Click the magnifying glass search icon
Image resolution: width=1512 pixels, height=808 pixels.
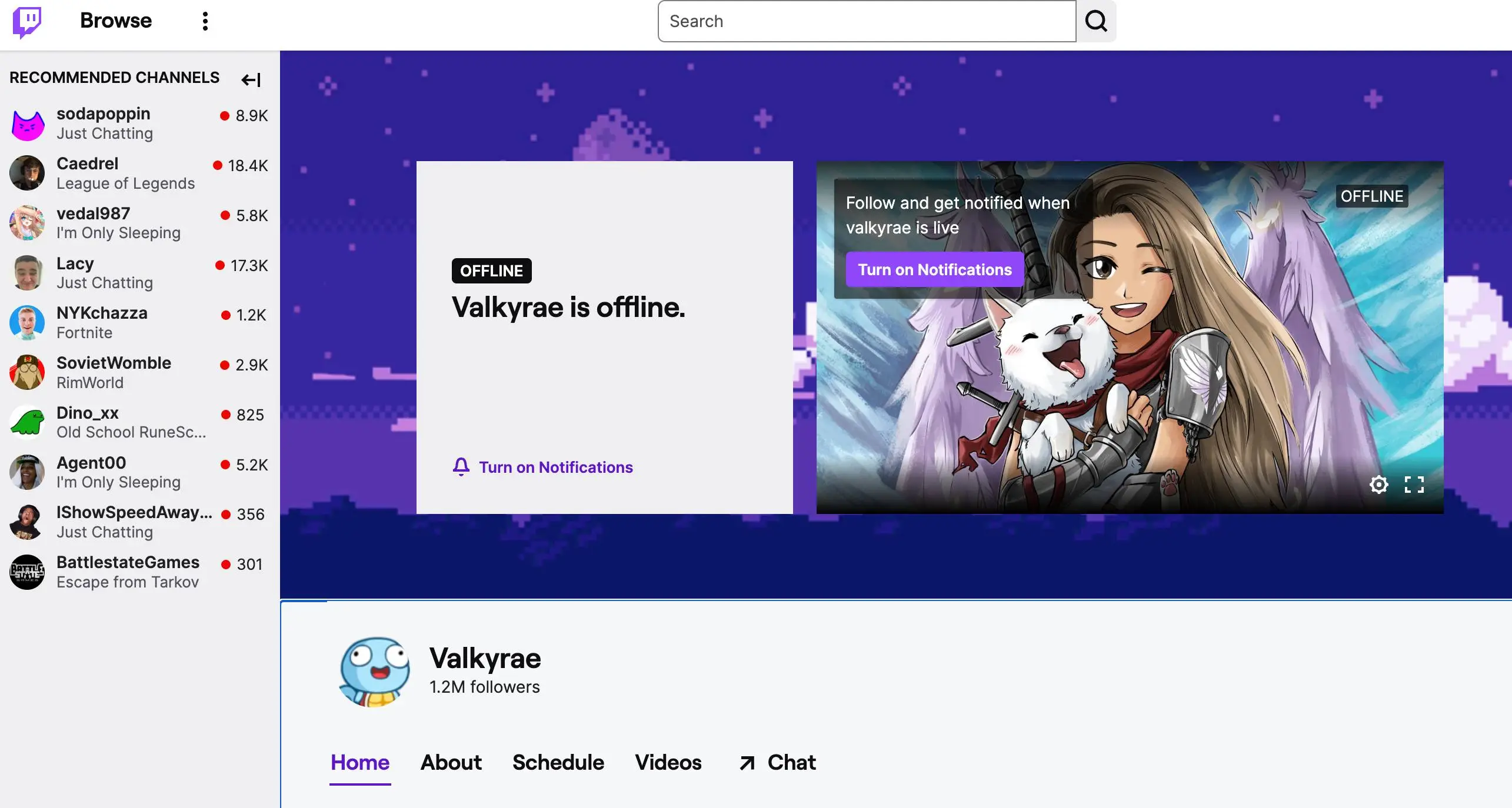(1096, 21)
